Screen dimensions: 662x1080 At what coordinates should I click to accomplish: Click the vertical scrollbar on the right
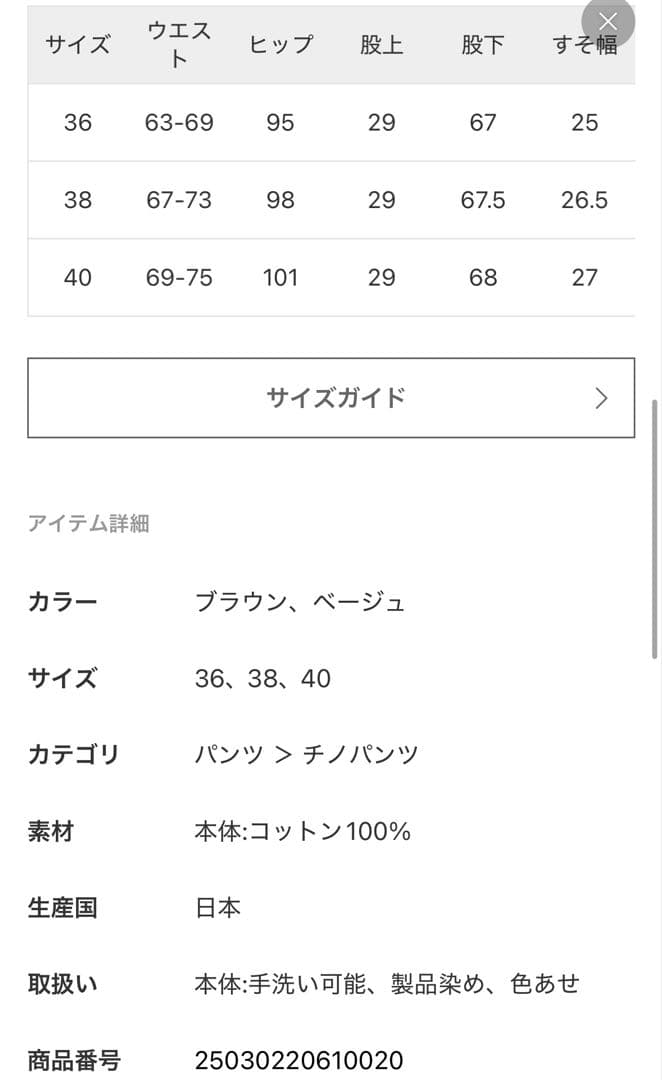pyautogui.click(x=655, y=530)
